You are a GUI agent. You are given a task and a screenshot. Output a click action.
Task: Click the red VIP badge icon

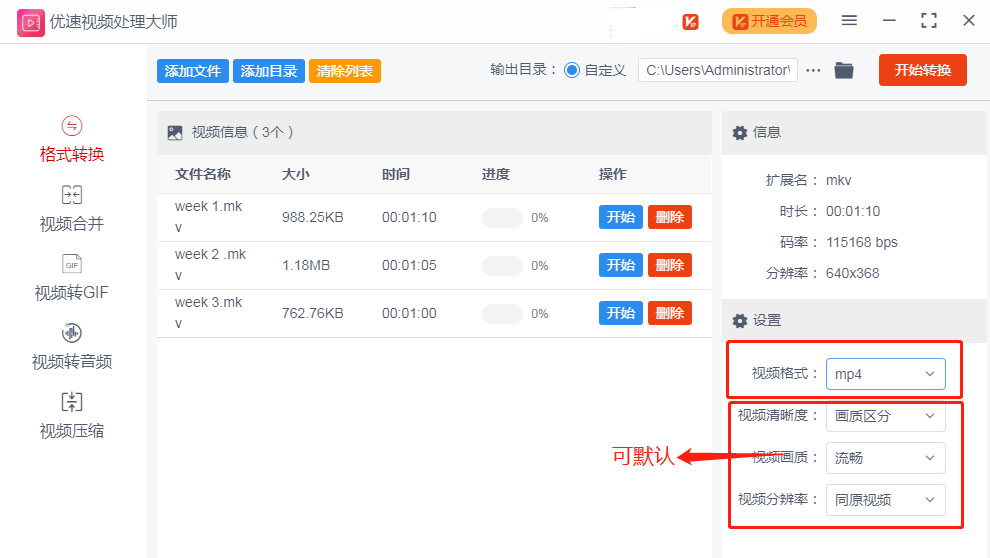click(690, 21)
